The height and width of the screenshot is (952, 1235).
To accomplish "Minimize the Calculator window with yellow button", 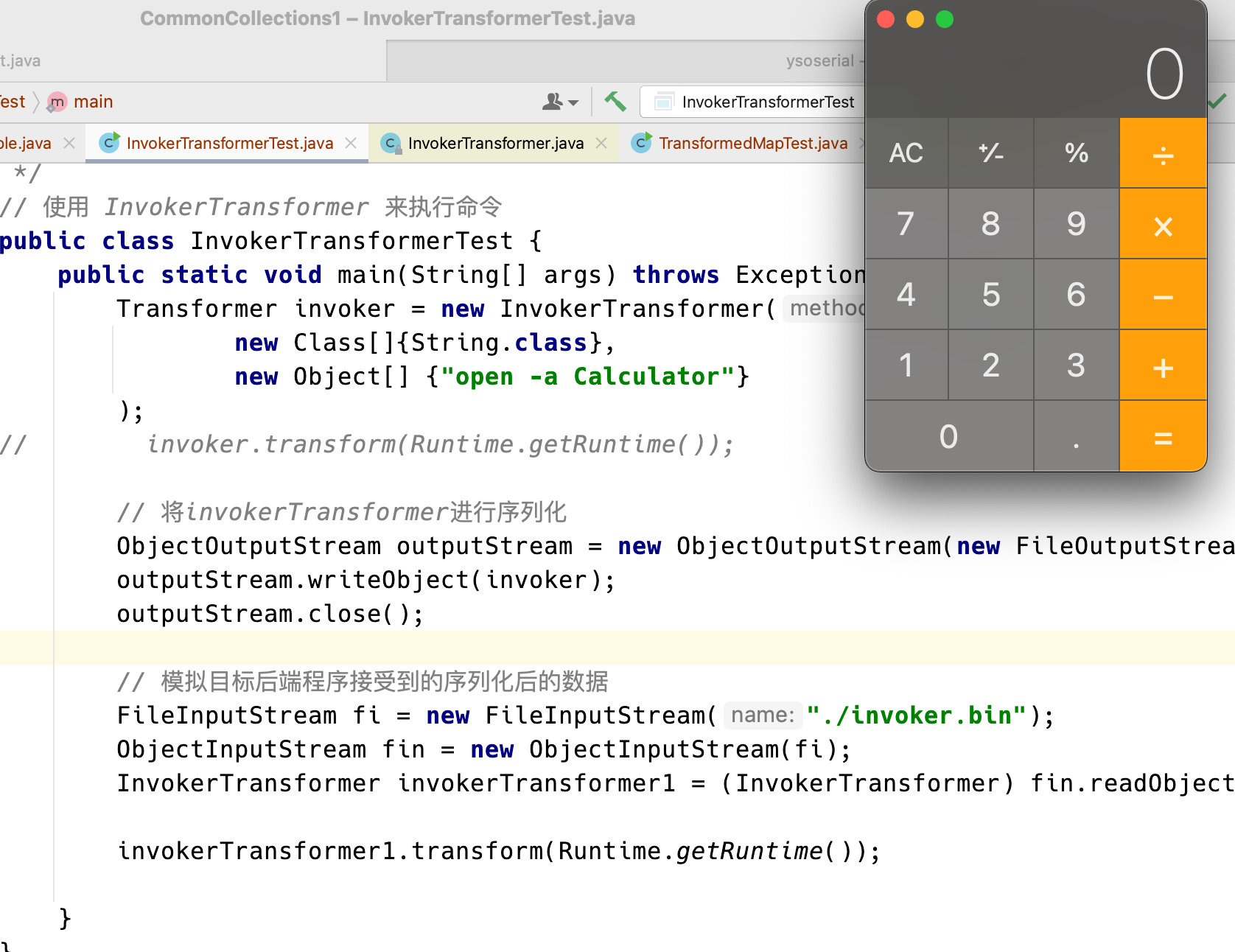I will pyautogui.click(x=915, y=19).
